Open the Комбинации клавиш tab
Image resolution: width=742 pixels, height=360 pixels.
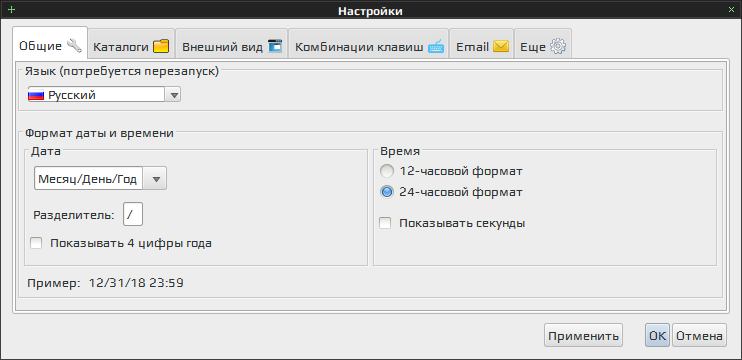[x=369, y=46]
